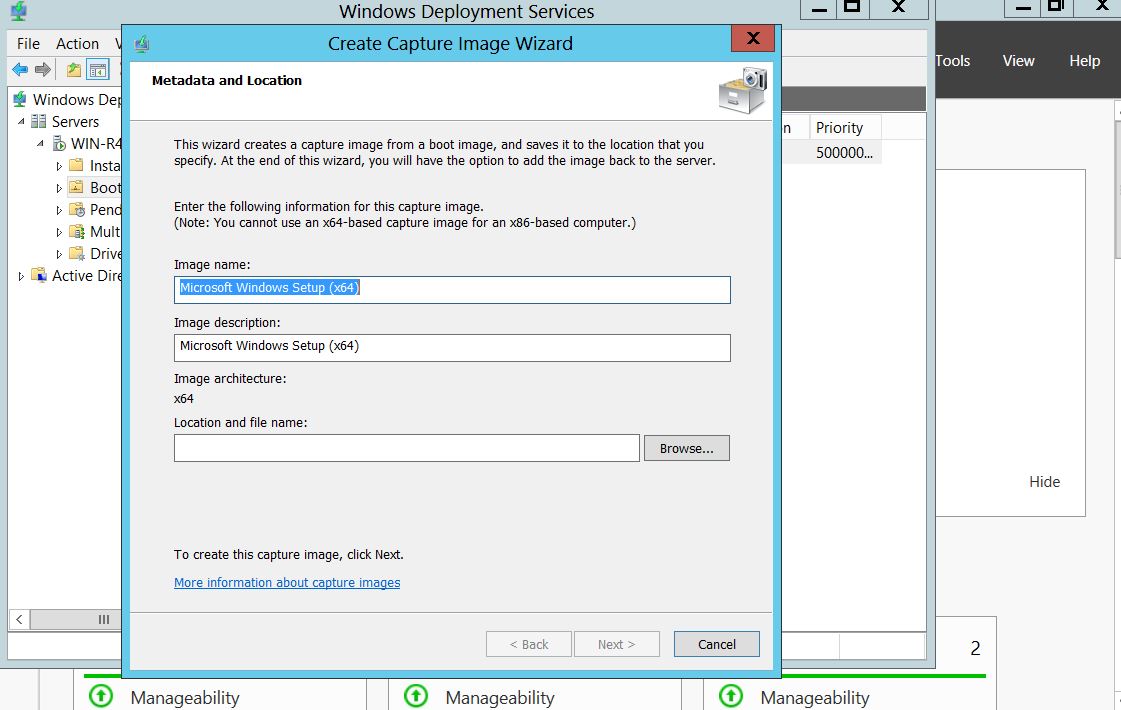Click the Browse... button
Screen dimensions: 1121x710
click(x=686, y=449)
